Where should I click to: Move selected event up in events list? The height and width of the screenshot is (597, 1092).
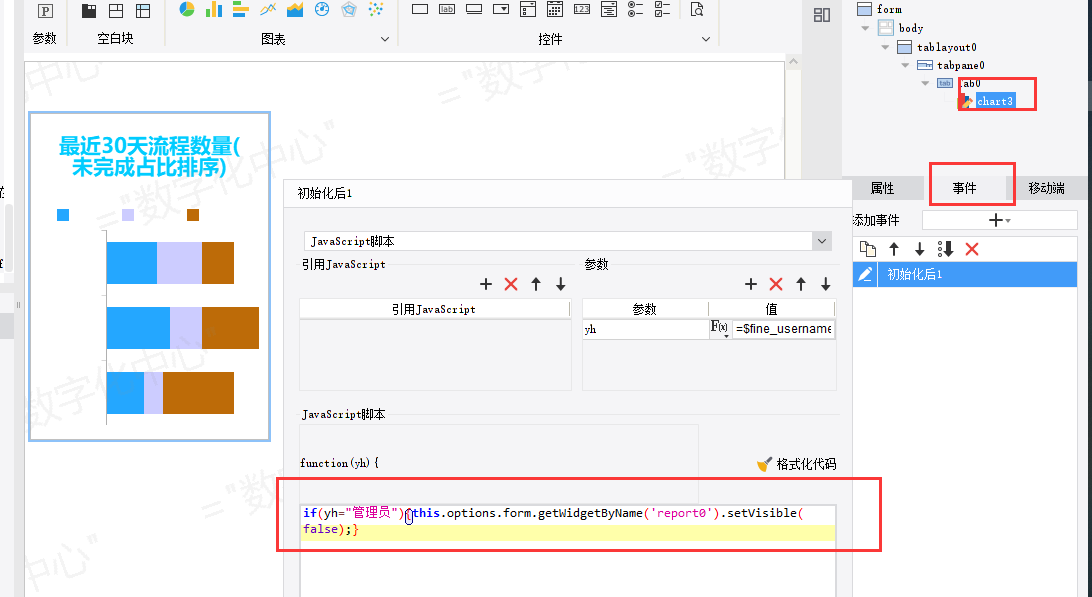click(894, 249)
